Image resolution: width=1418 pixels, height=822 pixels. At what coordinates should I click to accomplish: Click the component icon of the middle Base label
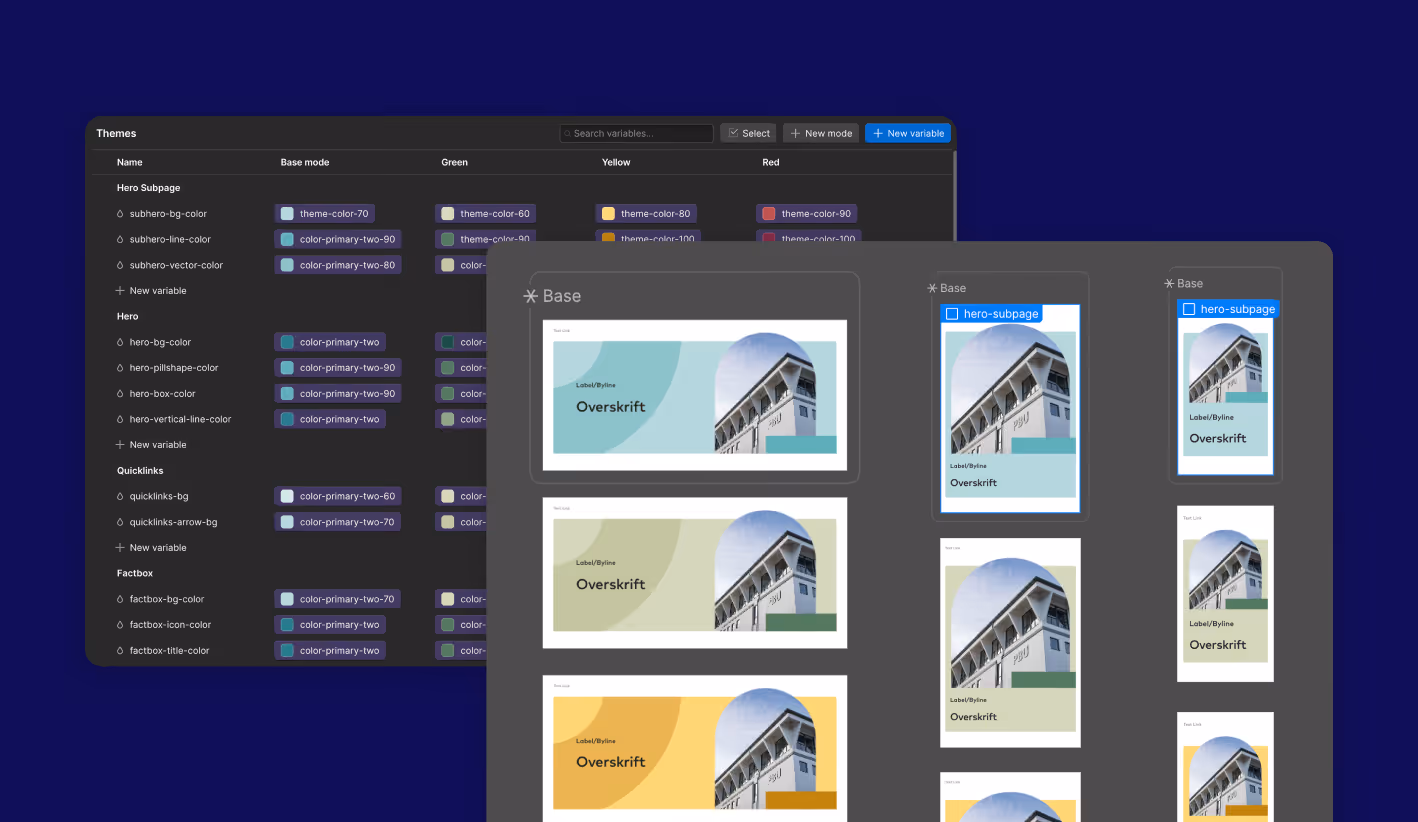[932, 288]
